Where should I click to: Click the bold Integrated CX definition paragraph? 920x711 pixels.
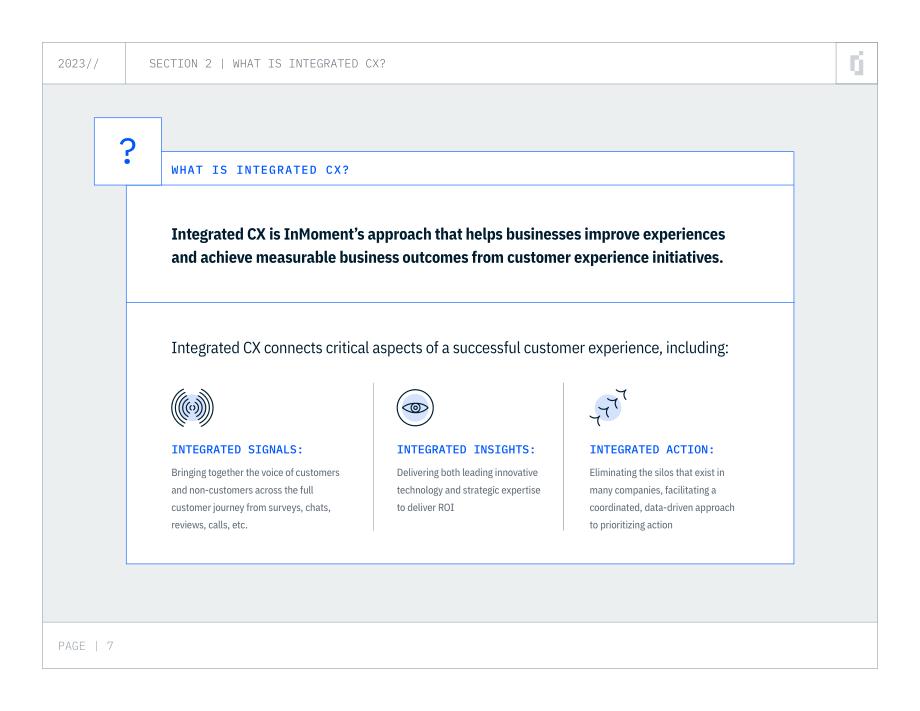point(448,246)
